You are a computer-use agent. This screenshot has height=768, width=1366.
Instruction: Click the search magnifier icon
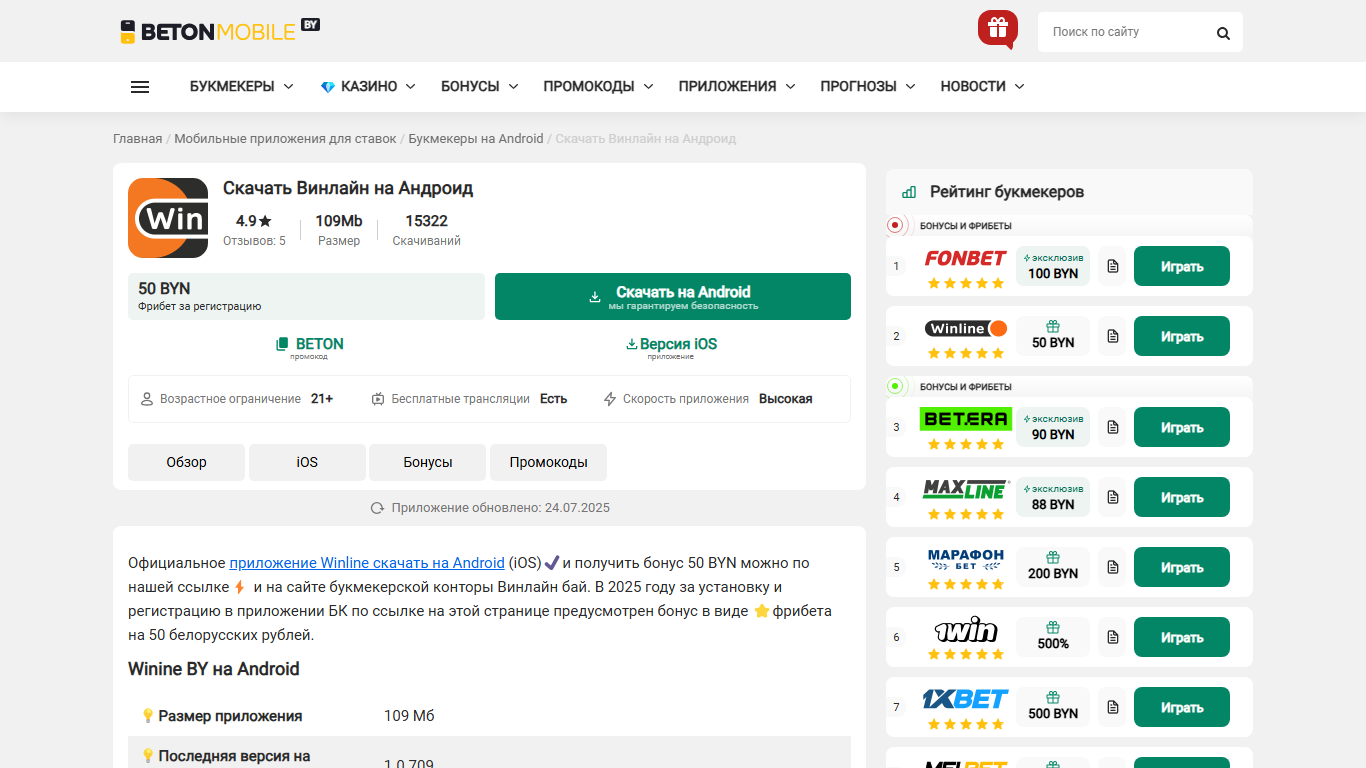(1223, 33)
